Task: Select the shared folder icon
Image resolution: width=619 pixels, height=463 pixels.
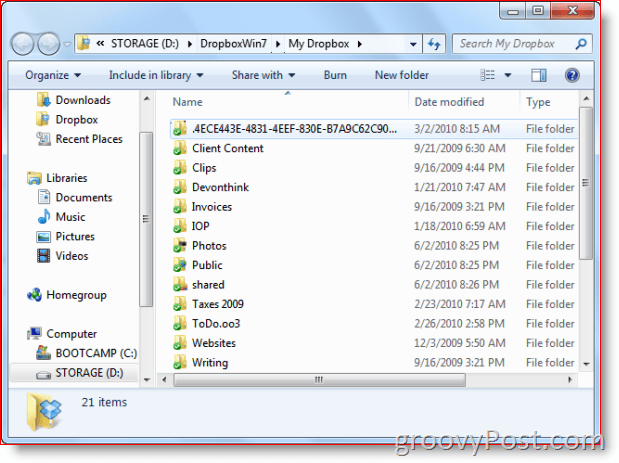Action: [180, 285]
